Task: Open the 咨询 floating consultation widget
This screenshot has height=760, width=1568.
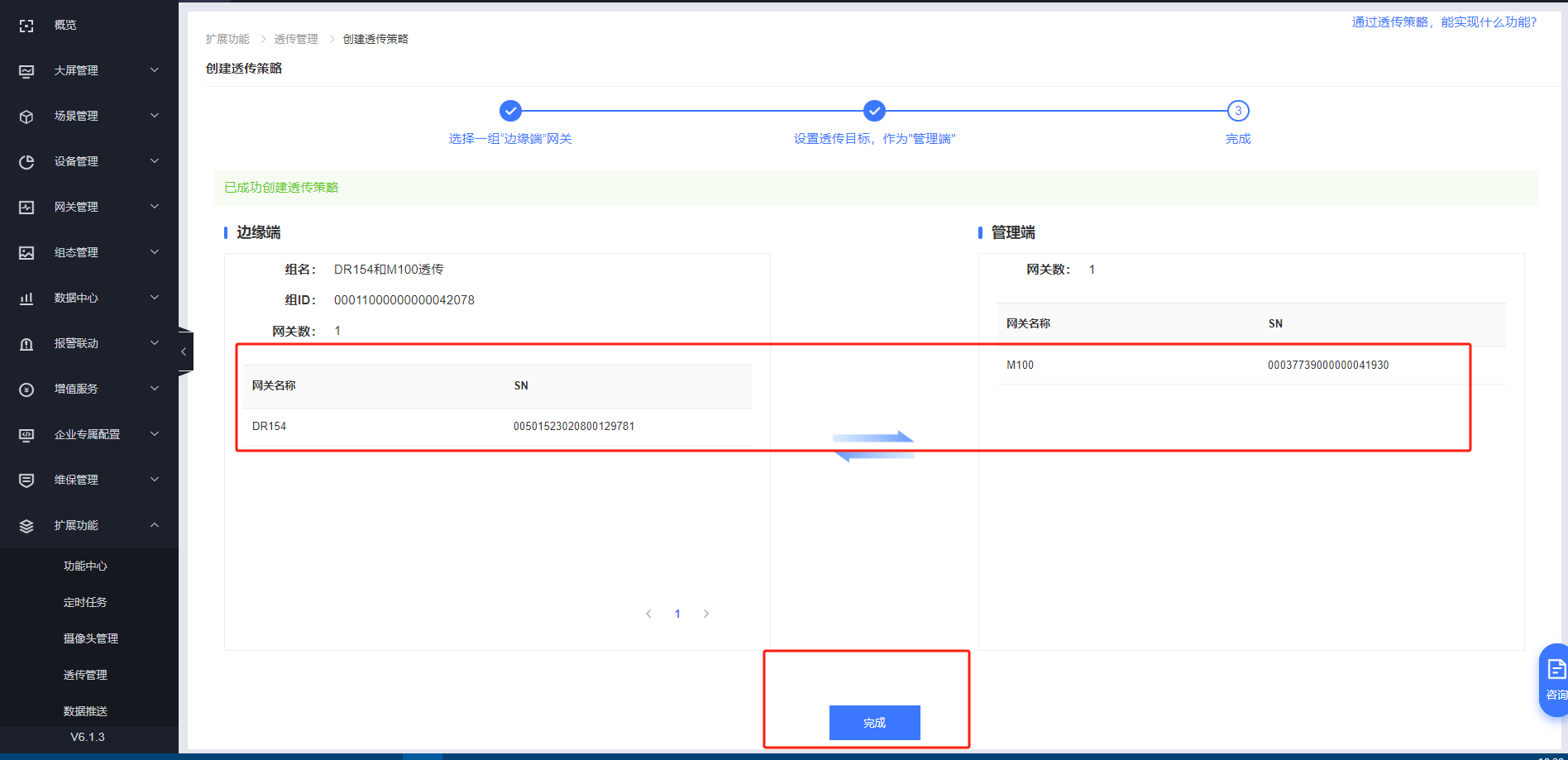Action: [x=1555, y=679]
